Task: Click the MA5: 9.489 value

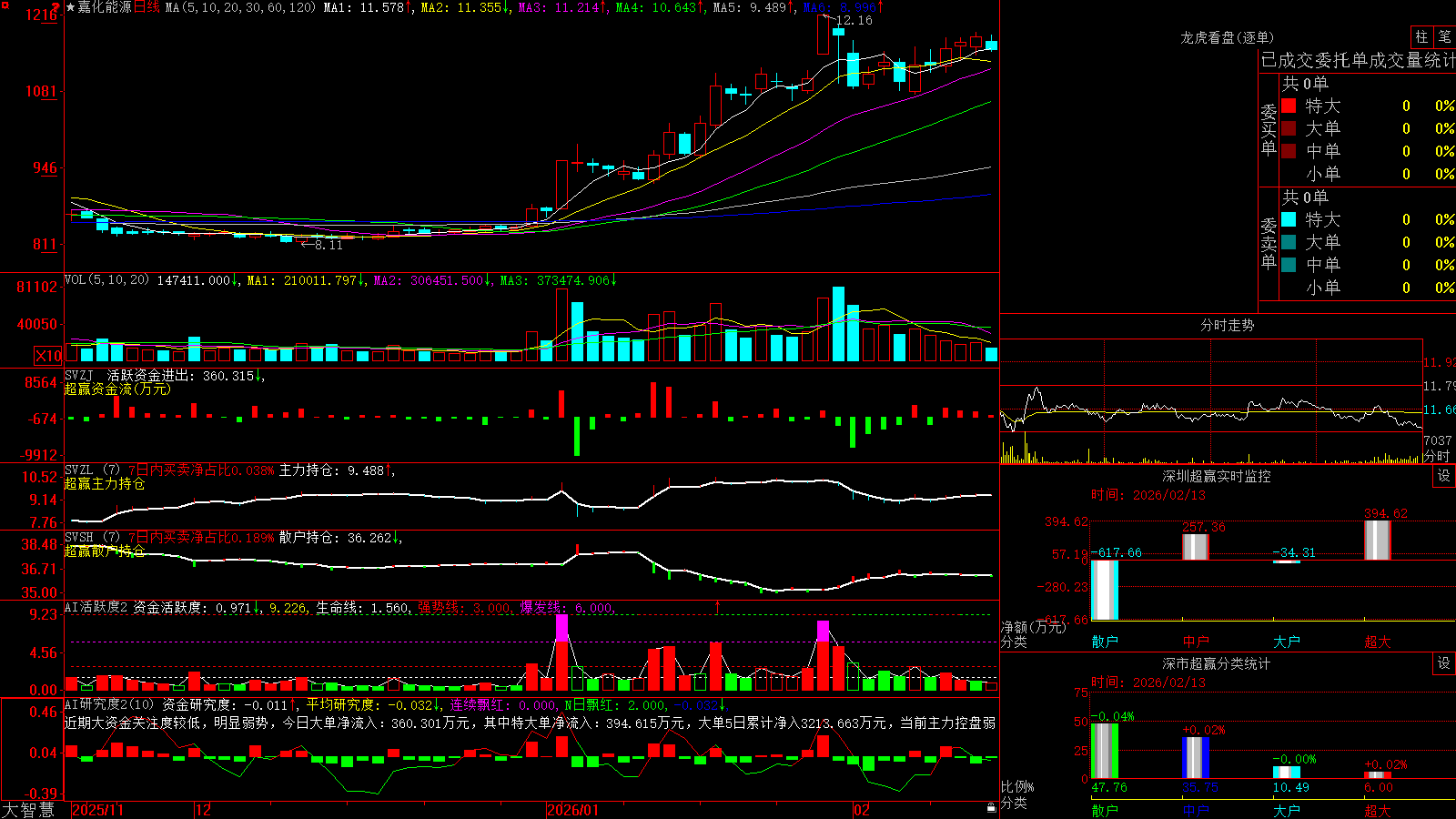Action: click(750, 7)
